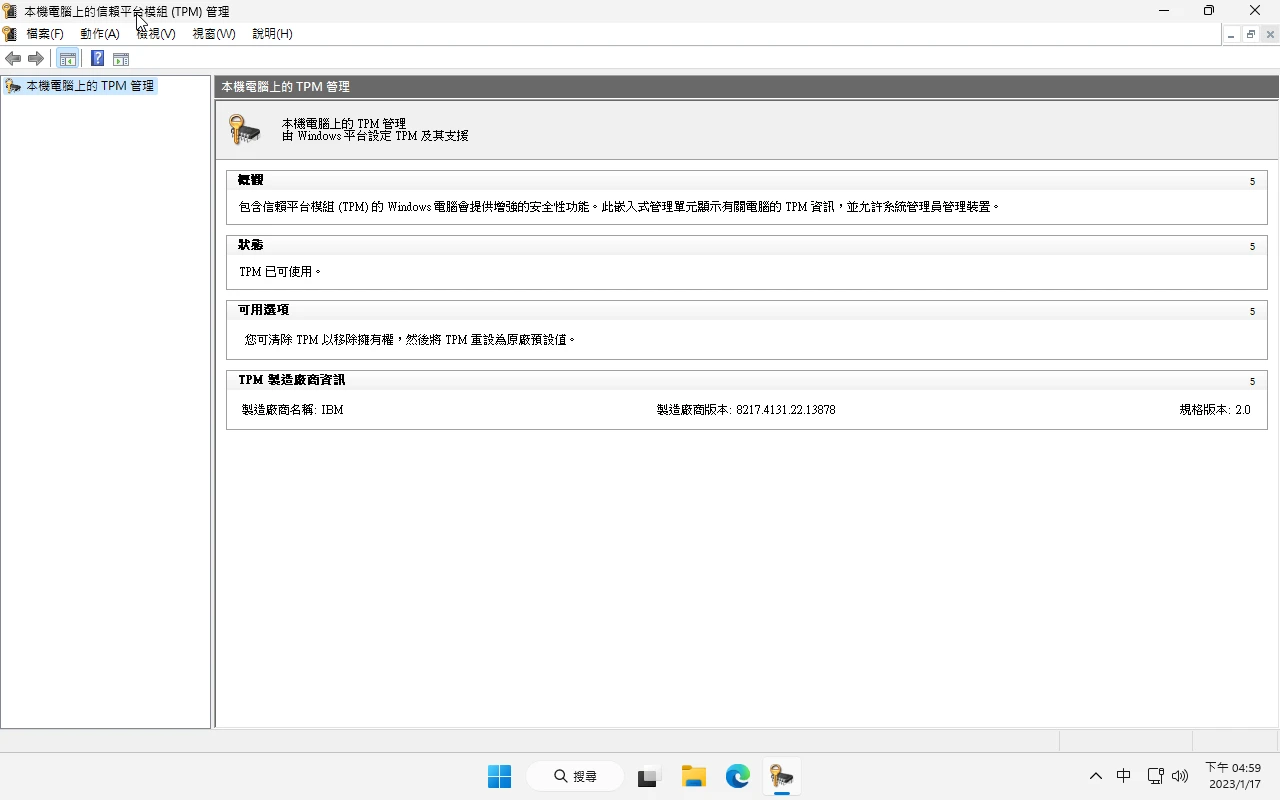This screenshot has width=1280, height=800.
Task: Collapse the 概觀 section
Action: (x=1252, y=181)
